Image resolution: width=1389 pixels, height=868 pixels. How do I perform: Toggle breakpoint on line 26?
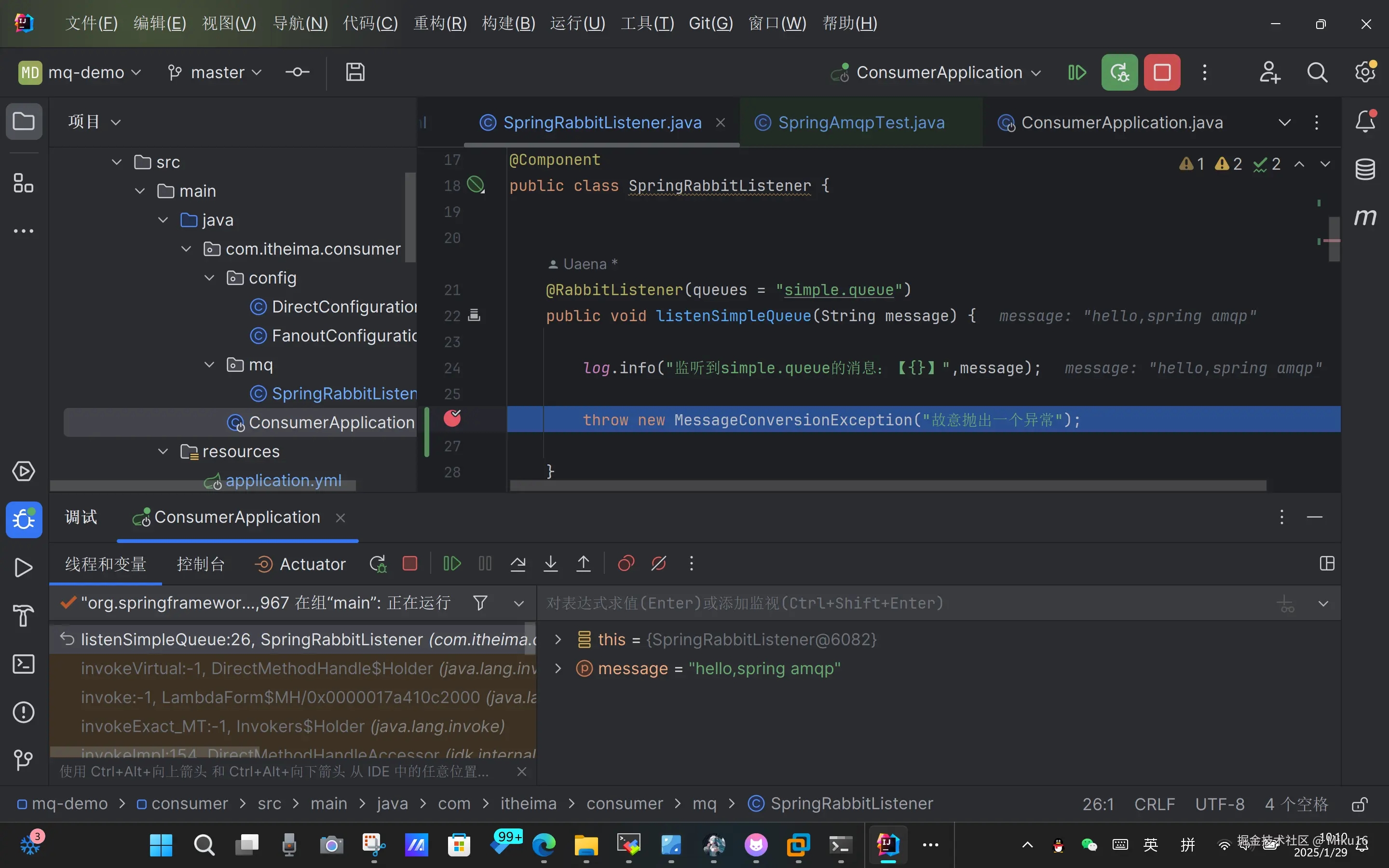[x=452, y=419]
